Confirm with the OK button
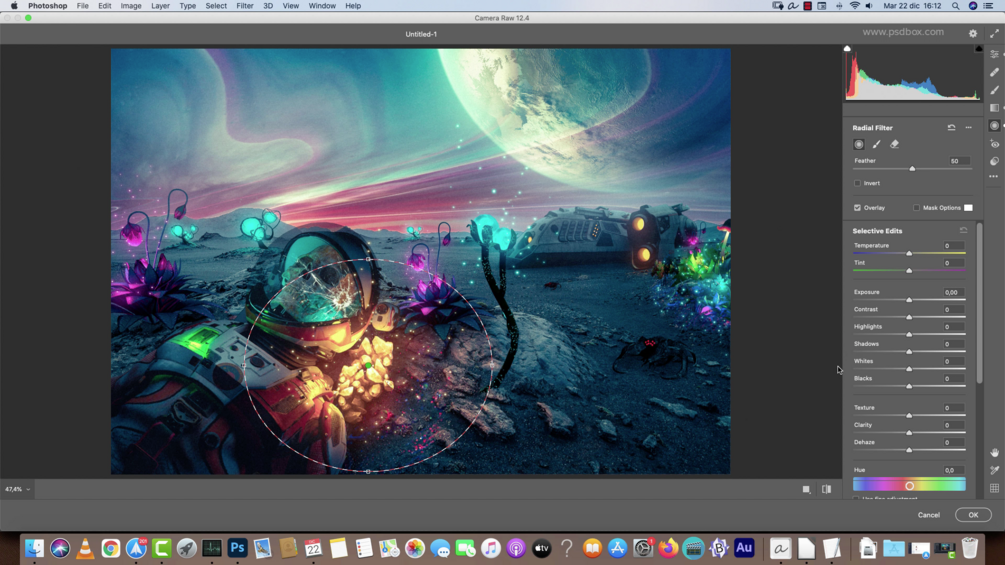The width and height of the screenshot is (1005, 565). [x=973, y=515]
